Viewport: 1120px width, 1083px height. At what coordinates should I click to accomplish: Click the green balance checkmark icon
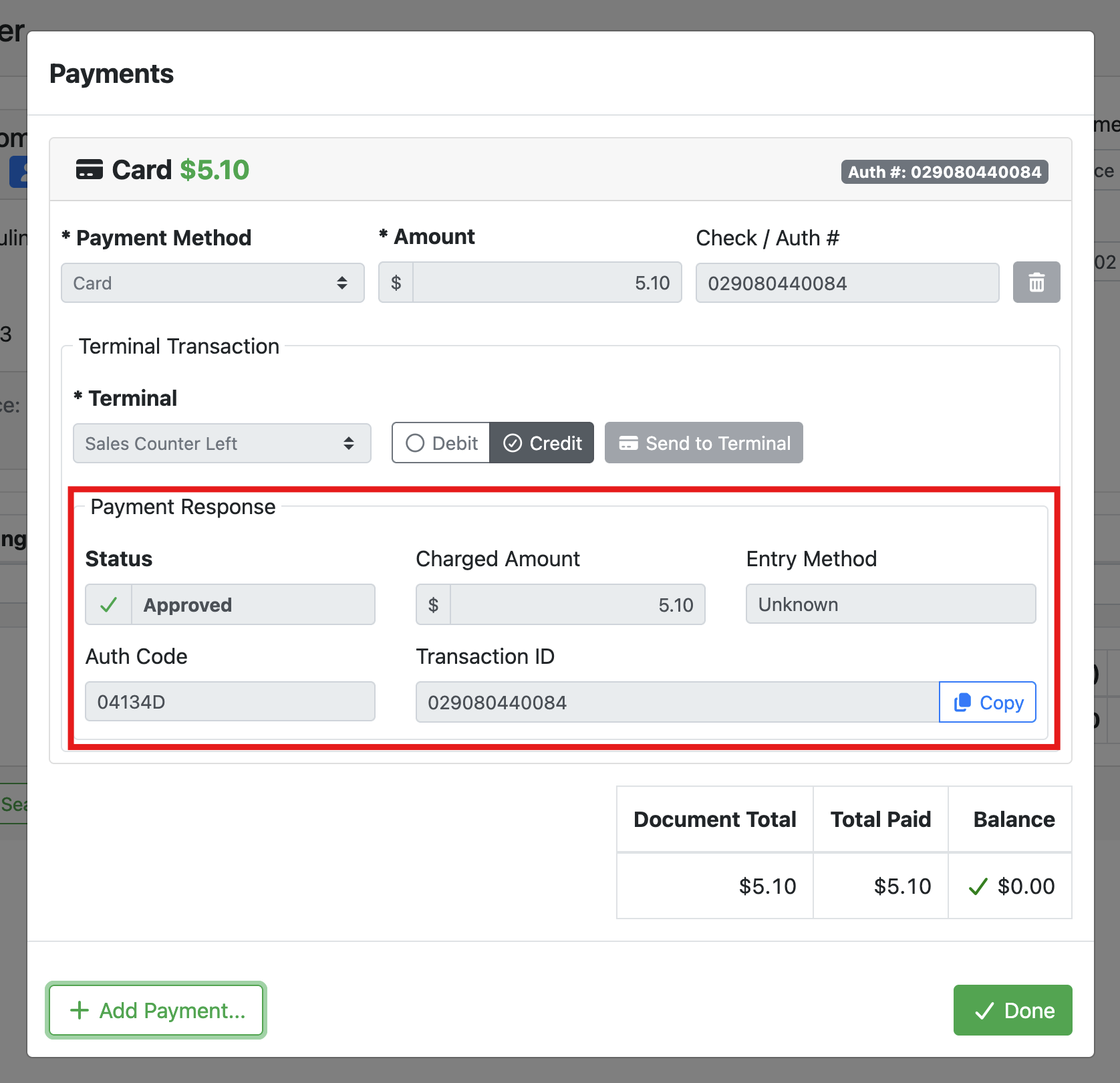point(978,886)
